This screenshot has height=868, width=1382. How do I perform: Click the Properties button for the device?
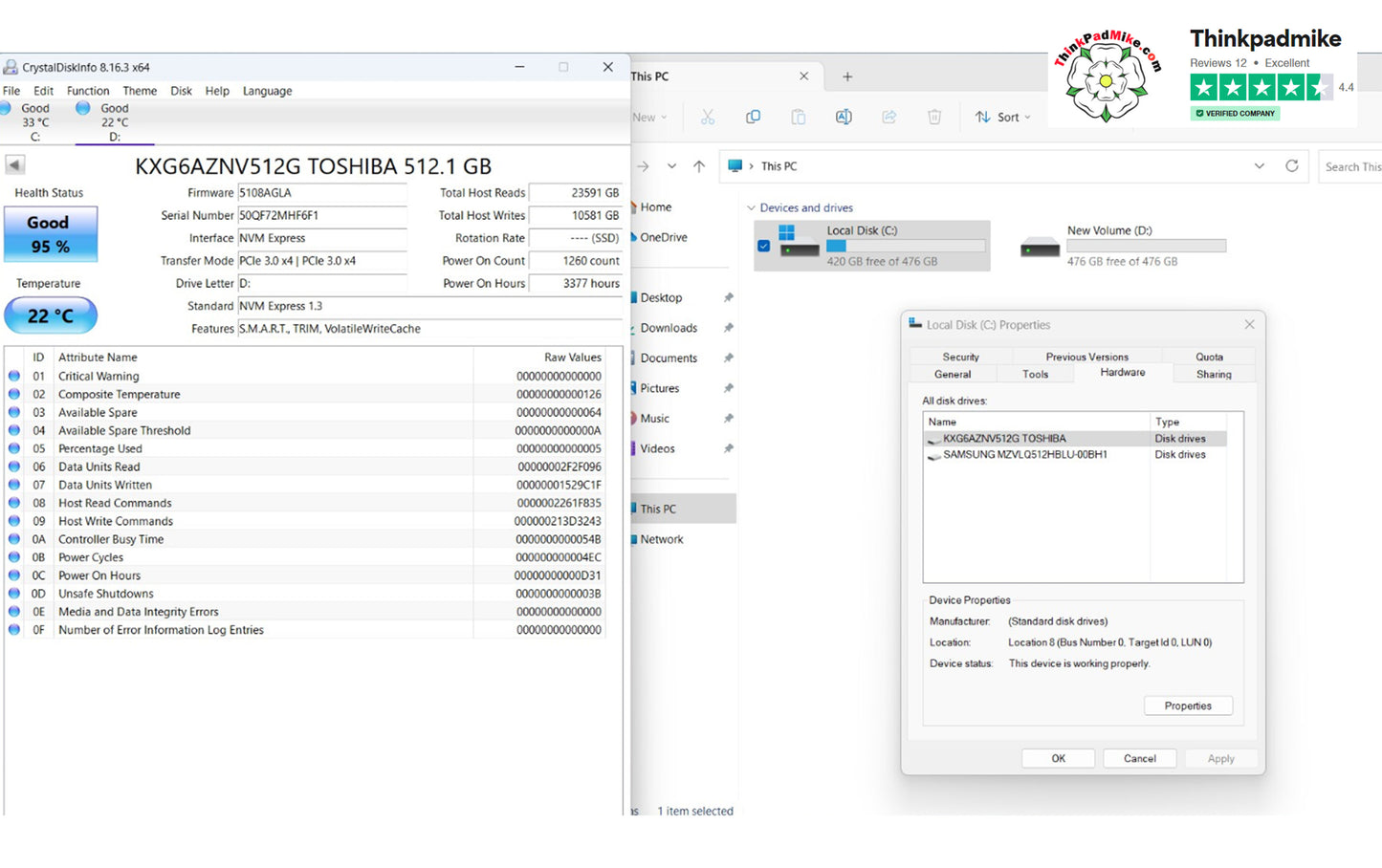pyautogui.click(x=1188, y=705)
